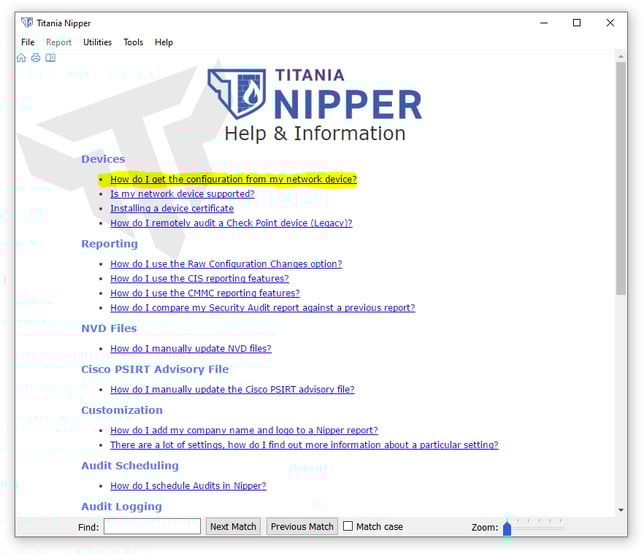Image resolution: width=644 pixels, height=554 pixels.
Task: Click the Home icon in the toolbar
Action: tap(22, 58)
